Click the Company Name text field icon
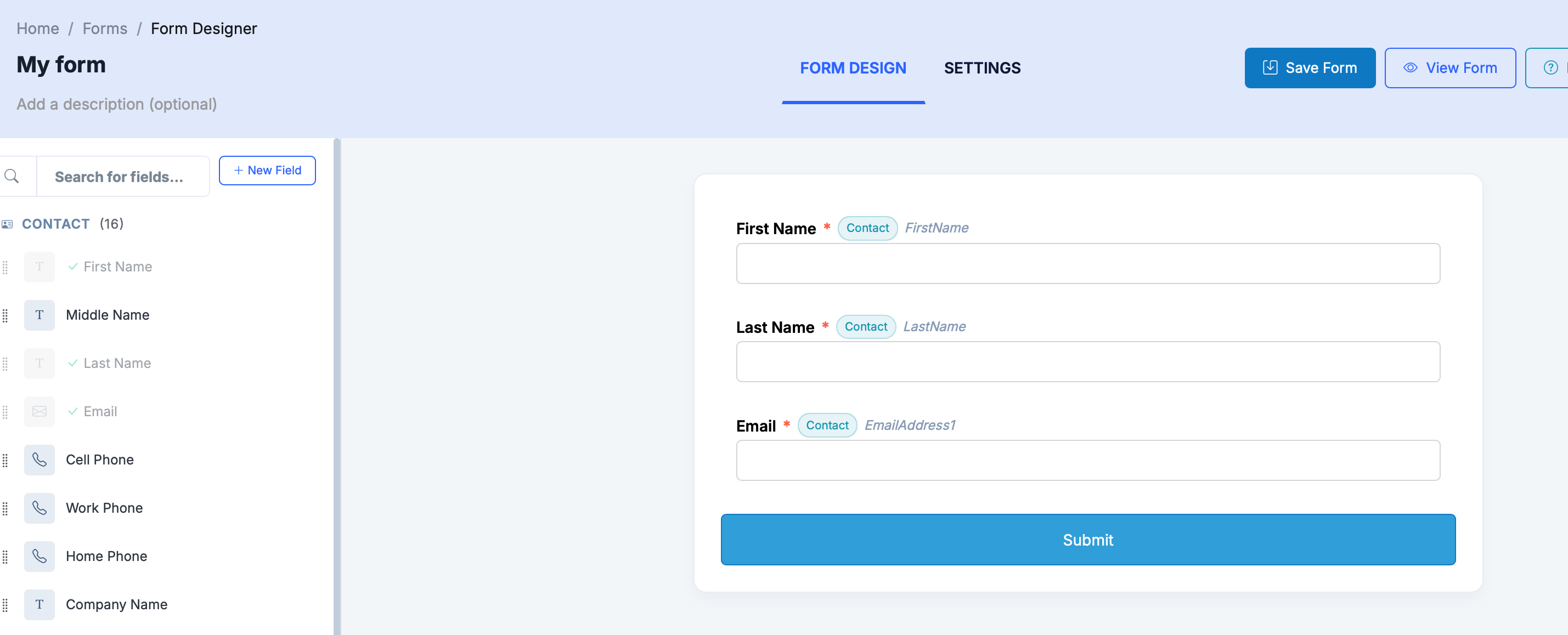Image resolution: width=1568 pixels, height=635 pixels. [x=40, y=604]
